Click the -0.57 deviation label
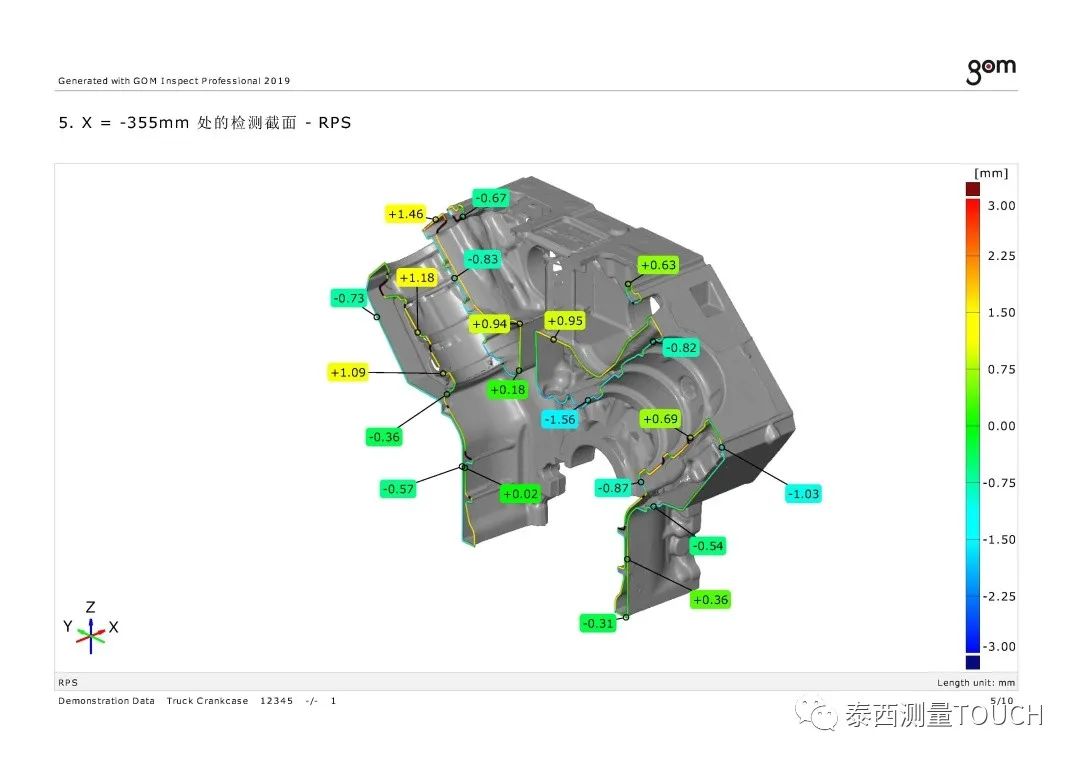This screenshot has width=1080, height=763. tap(398, 490)
